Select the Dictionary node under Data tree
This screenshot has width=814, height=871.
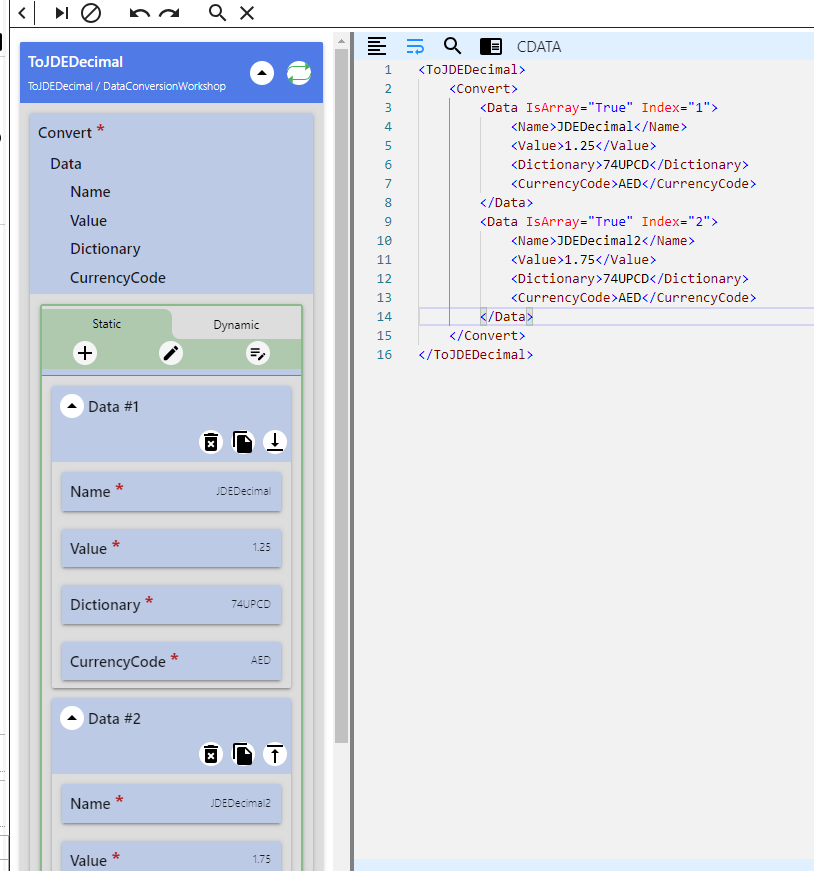[105, 249]
